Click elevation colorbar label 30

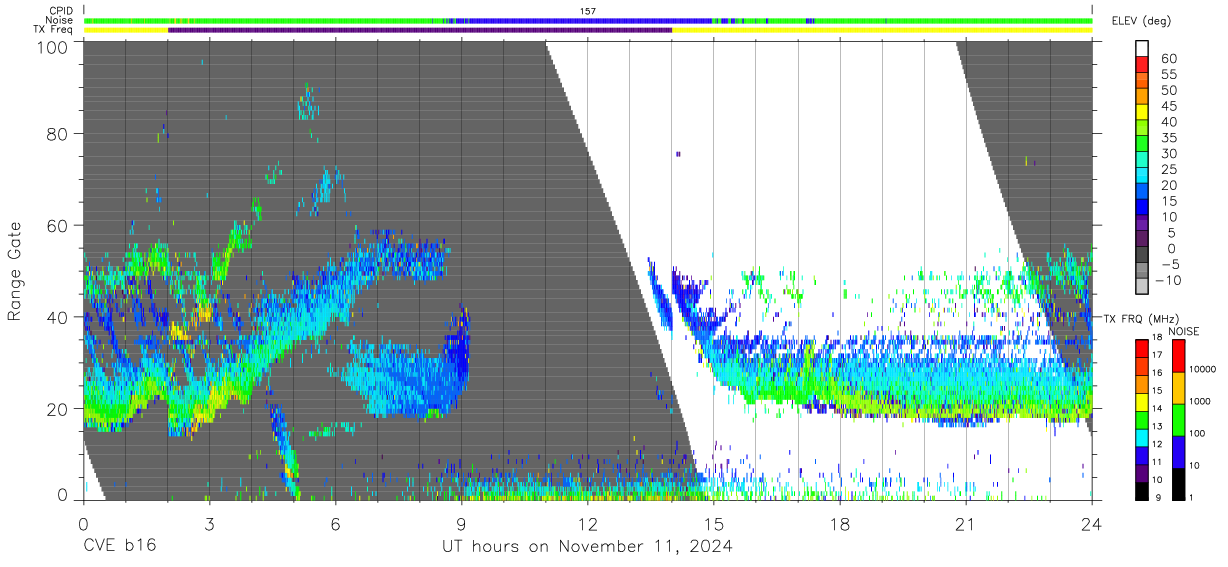point(1168,153)
